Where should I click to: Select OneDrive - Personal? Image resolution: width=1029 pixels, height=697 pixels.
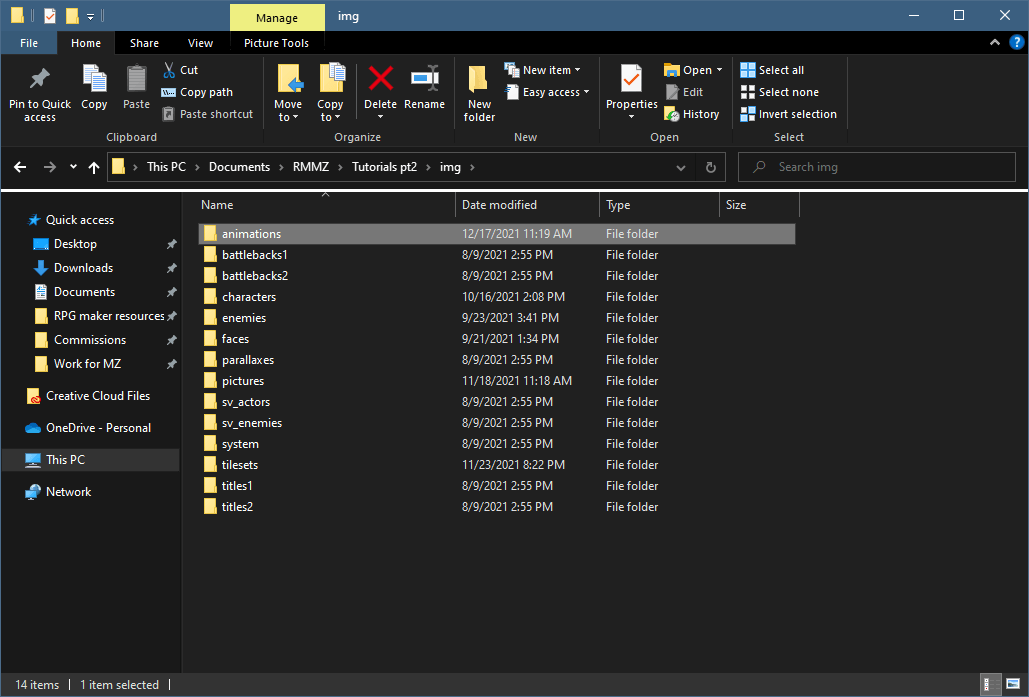coord(98,428)
